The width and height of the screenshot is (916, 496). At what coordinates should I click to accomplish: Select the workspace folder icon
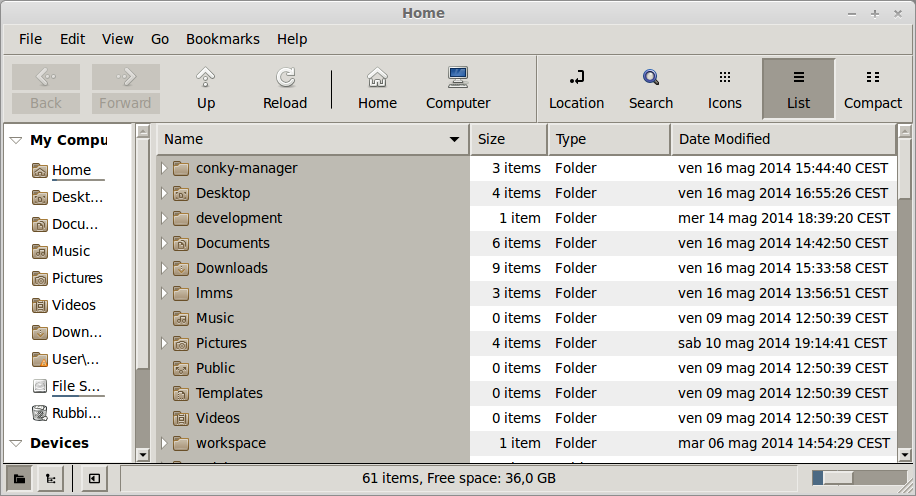coord(181,443)
